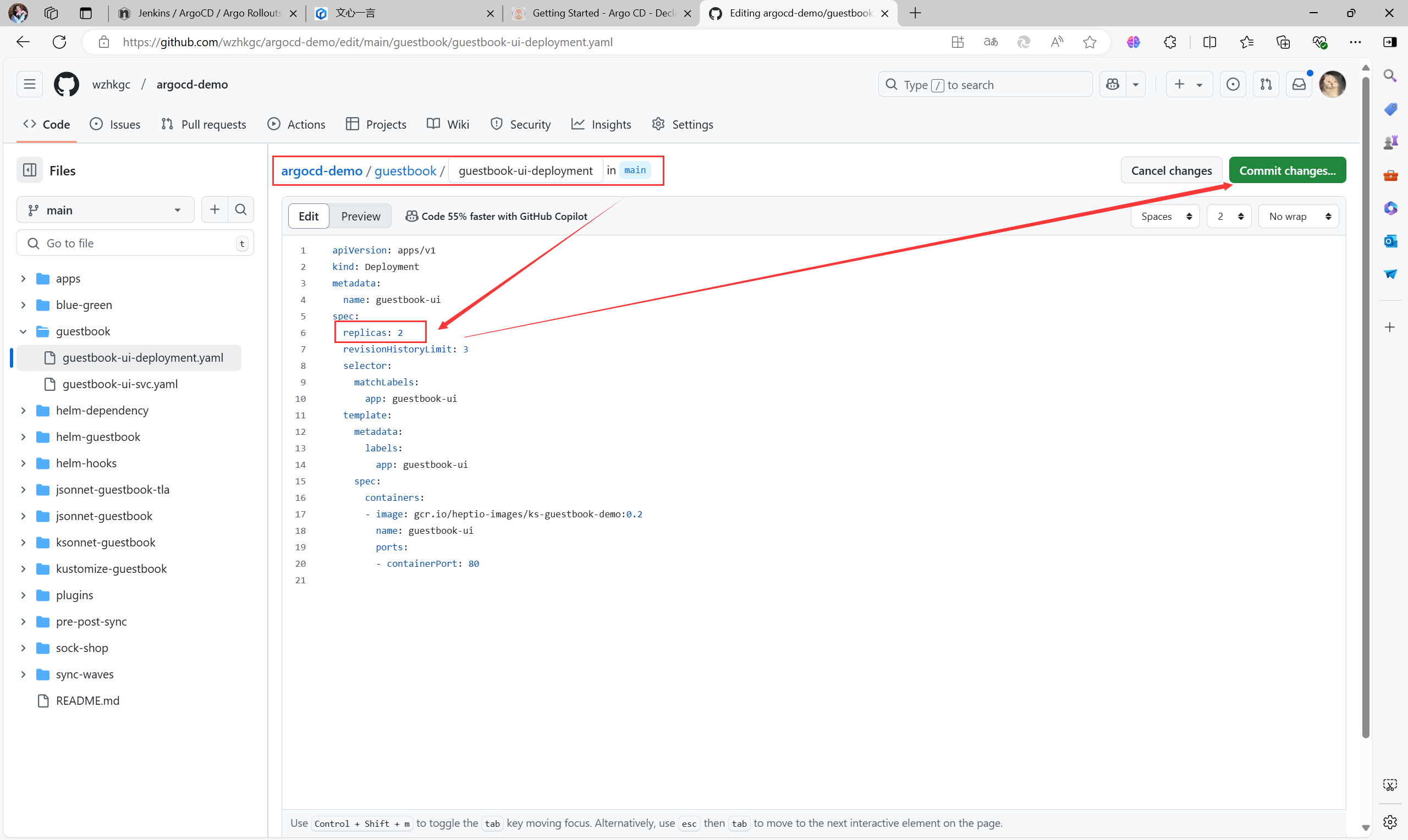
Task: Change indent size 2 dropdown
Action: point(1229,216)
